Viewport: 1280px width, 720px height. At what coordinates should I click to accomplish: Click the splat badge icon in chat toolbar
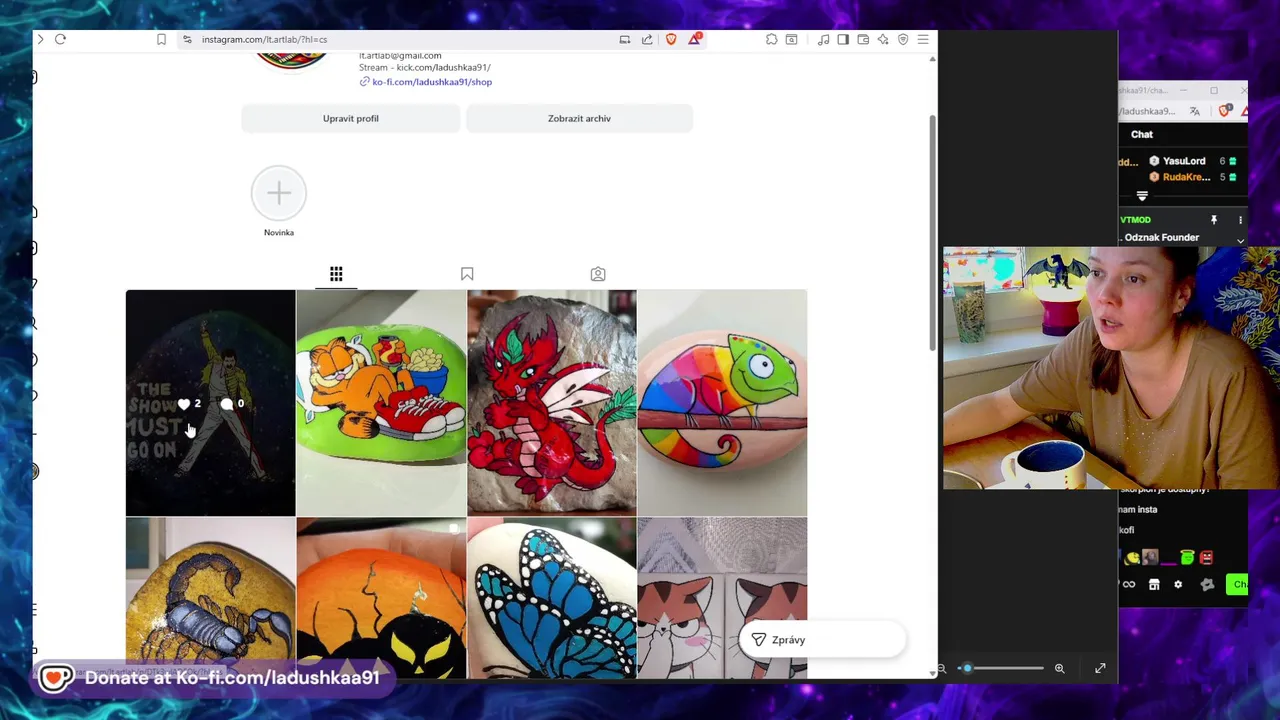1207,585
